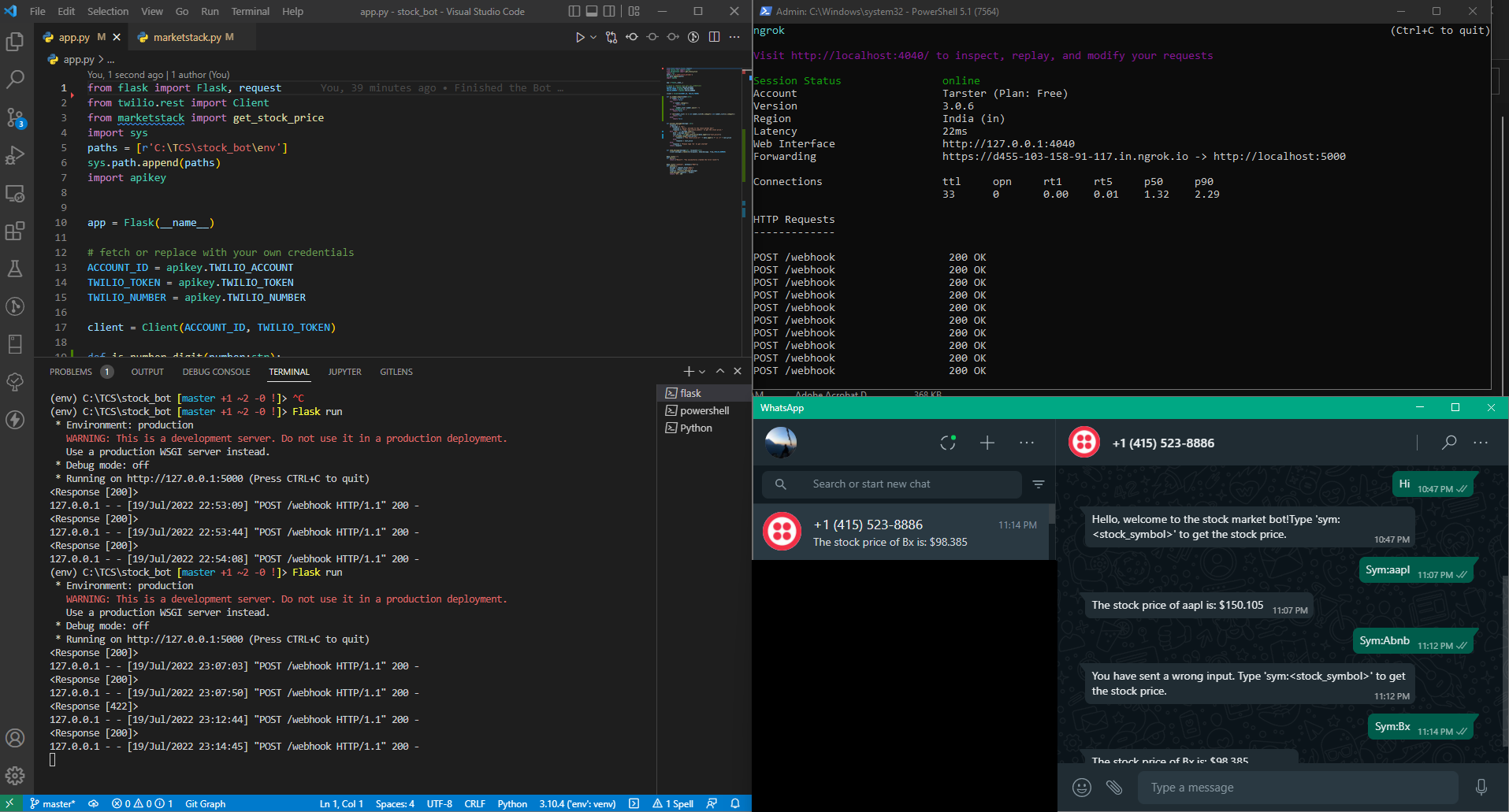
Task: Open the terminal launch profile dropdown
Action: coord(702,371)
